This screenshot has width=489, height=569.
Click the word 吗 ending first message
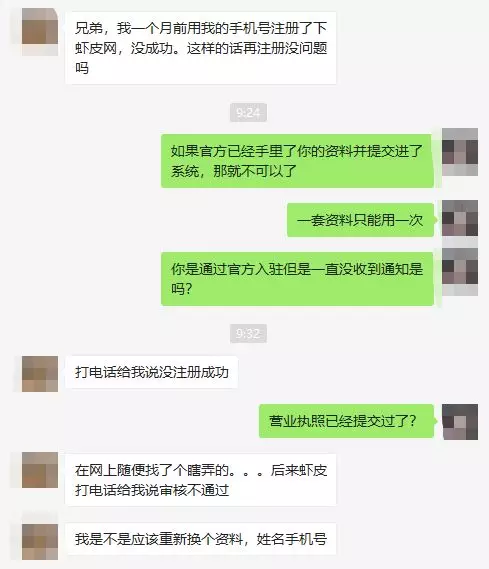pos(82,68)
